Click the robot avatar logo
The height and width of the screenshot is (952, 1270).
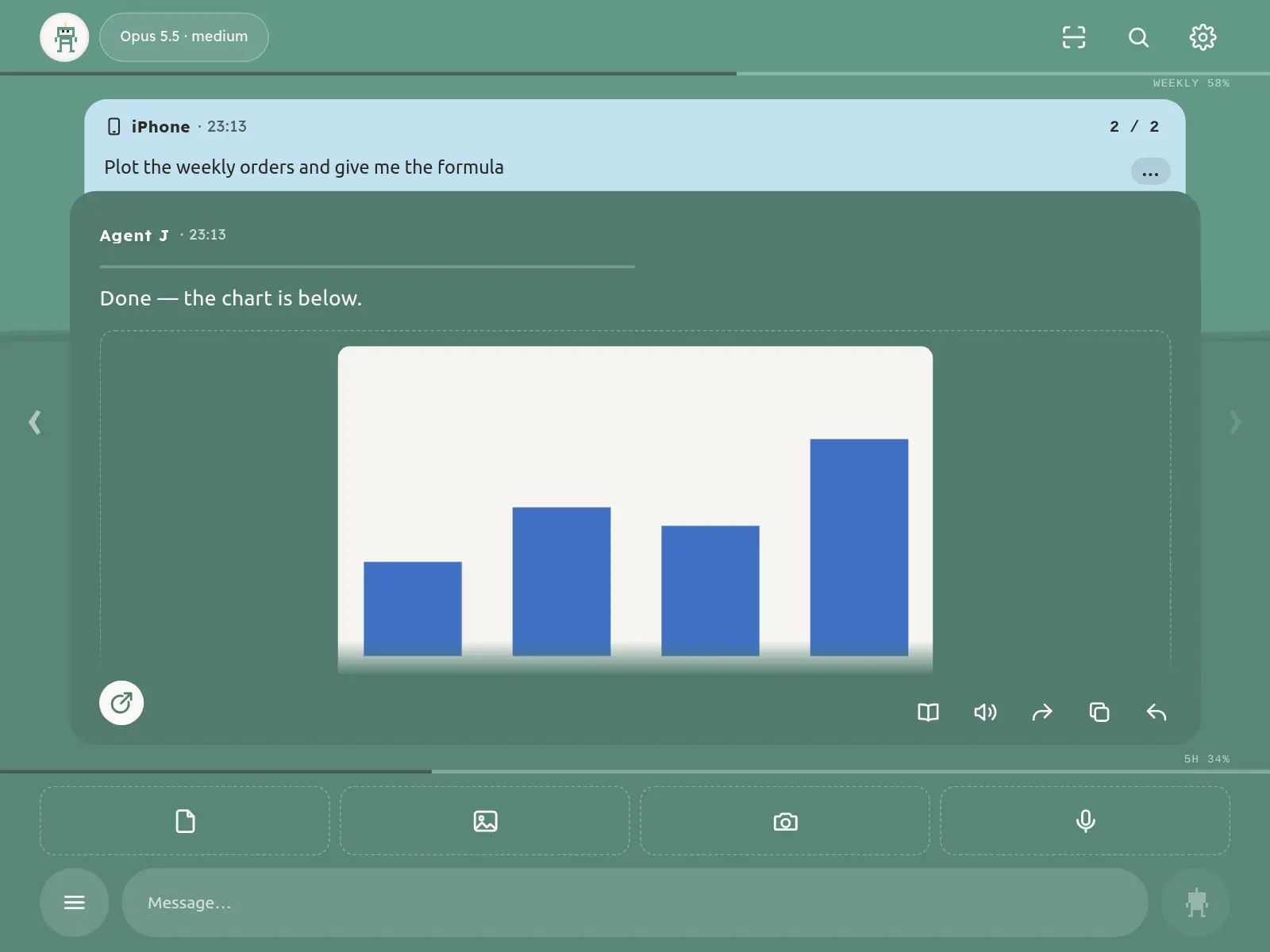tap(64, 37)
